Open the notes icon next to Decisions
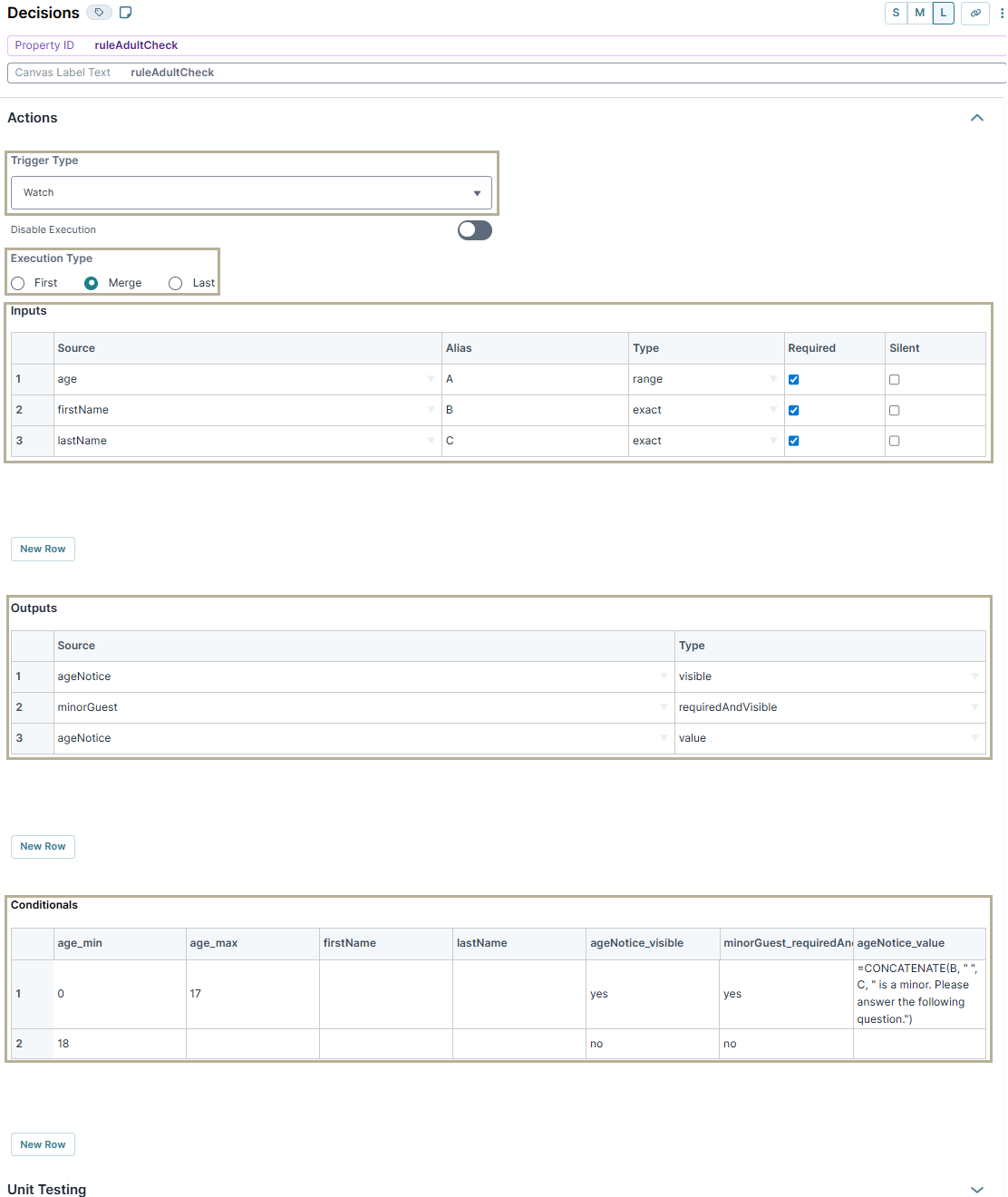Screen dimensions: 1008x1197 point(124,13)
